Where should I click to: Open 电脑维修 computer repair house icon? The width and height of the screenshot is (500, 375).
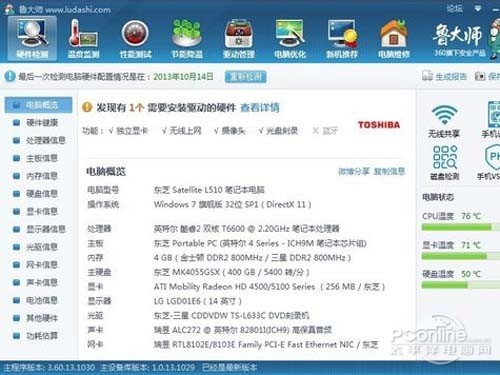[393, 38]
